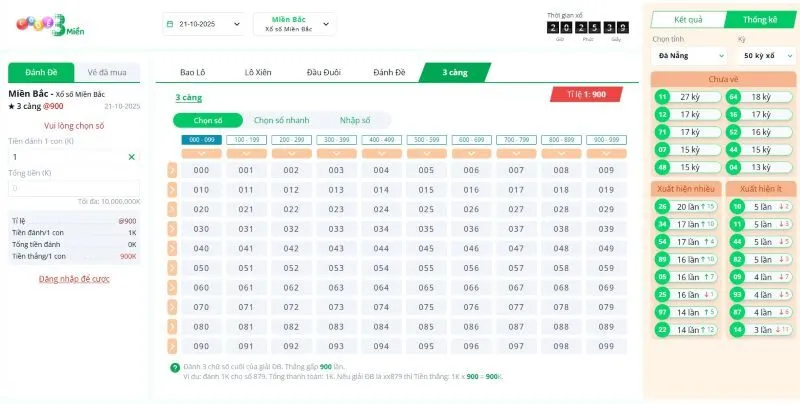800x404 pixels.
Task: Select whole row arrow for row 090
Action: (172, 346)
